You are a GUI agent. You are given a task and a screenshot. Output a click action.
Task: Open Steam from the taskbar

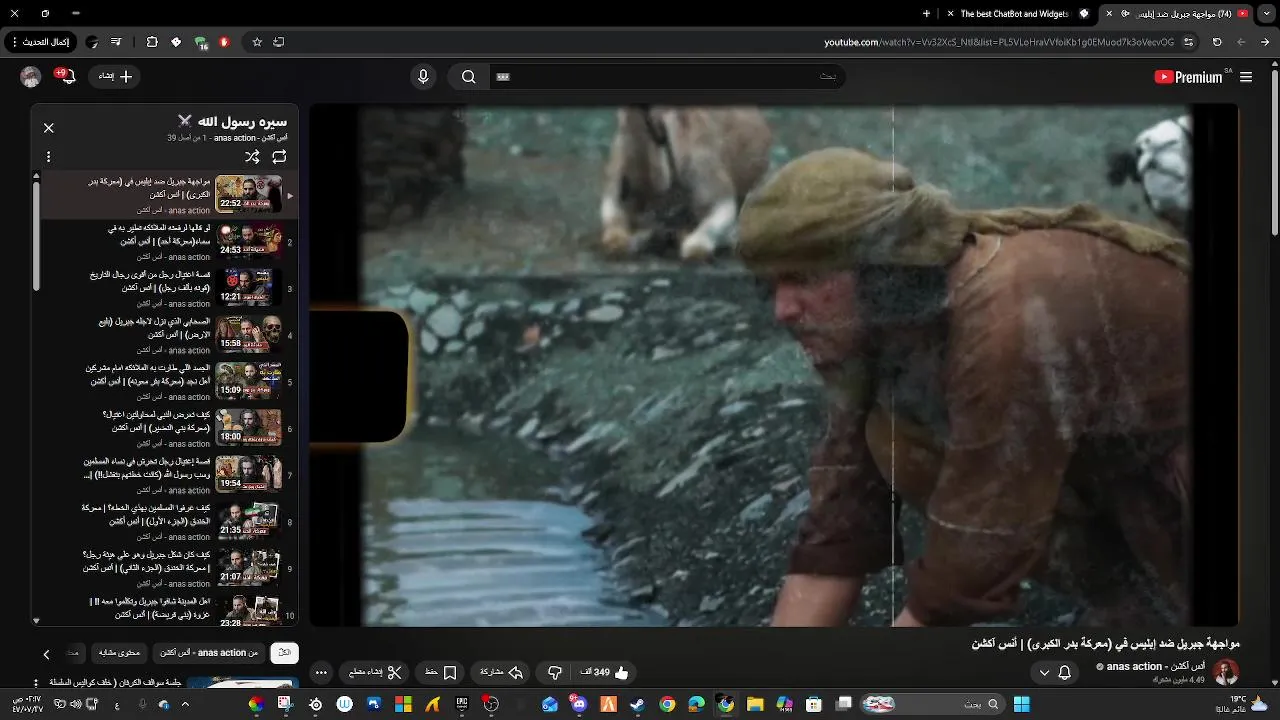coord(637,704)
